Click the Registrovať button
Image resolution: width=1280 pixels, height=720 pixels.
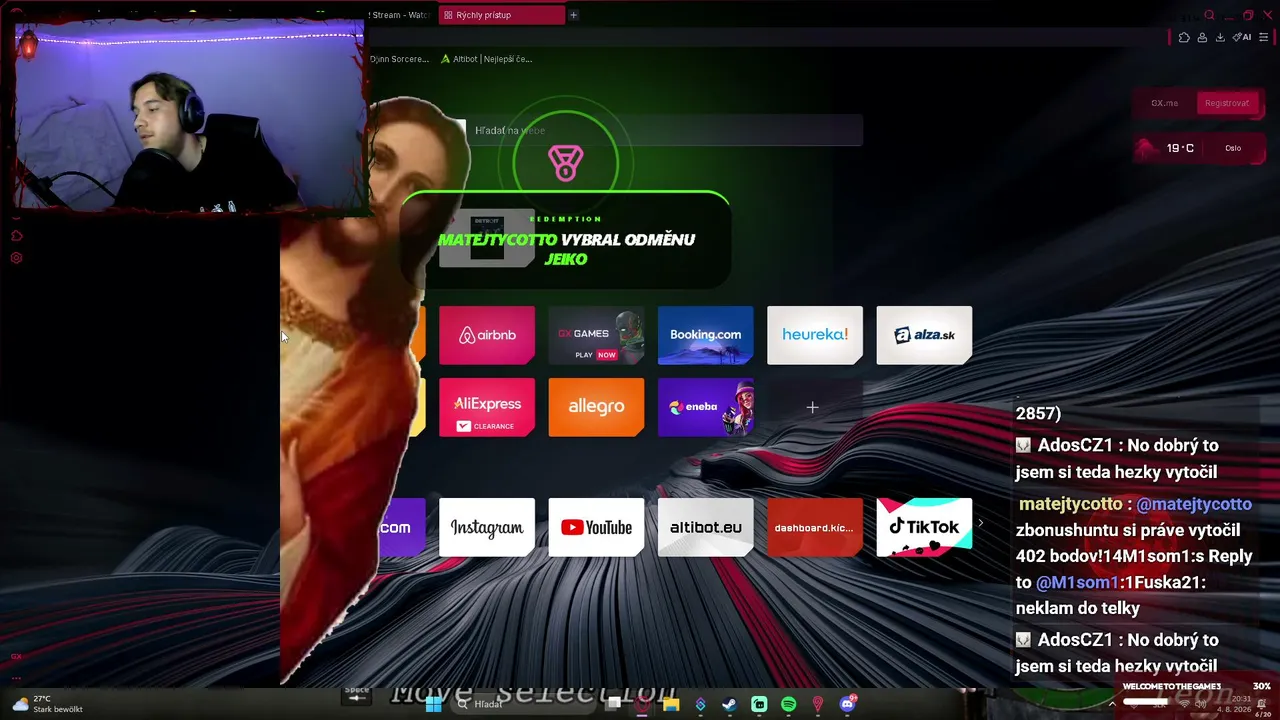[x=1227, y=103]
